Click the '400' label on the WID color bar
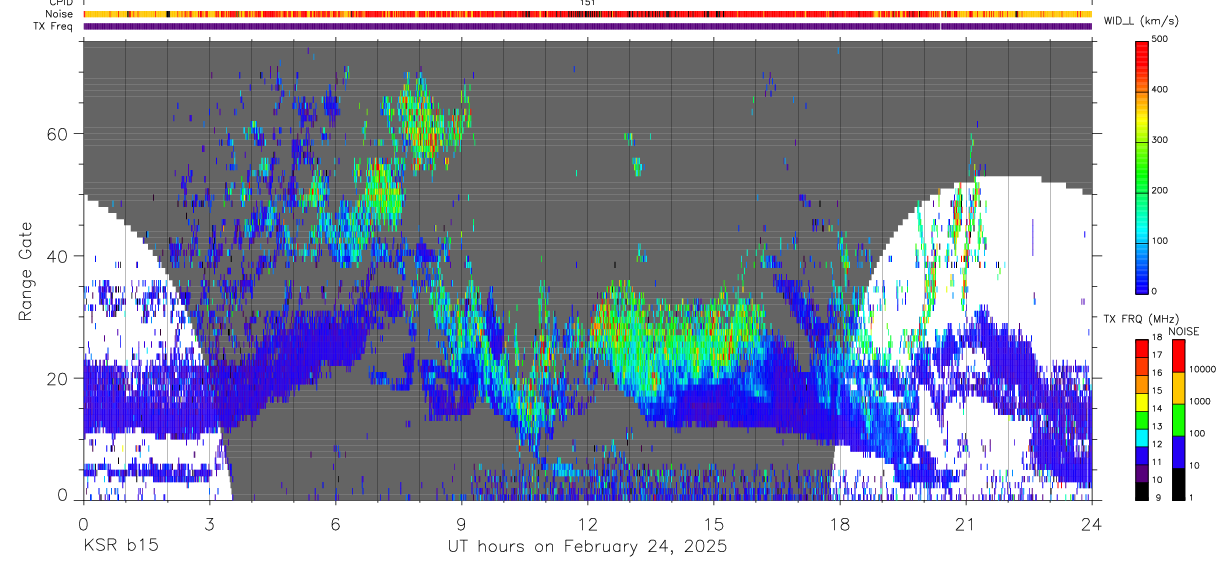This screenshot has width=1228, height=567. pos(1160,90)
